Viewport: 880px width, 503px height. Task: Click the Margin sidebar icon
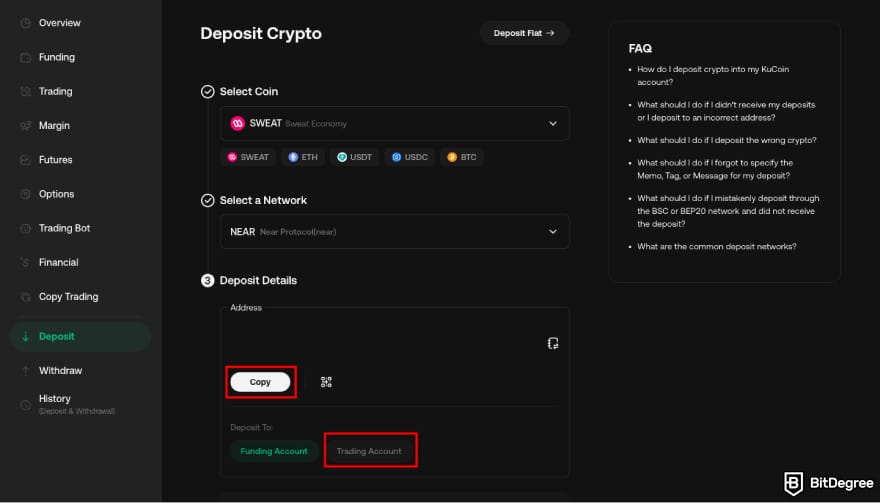[x=26, y=126]
